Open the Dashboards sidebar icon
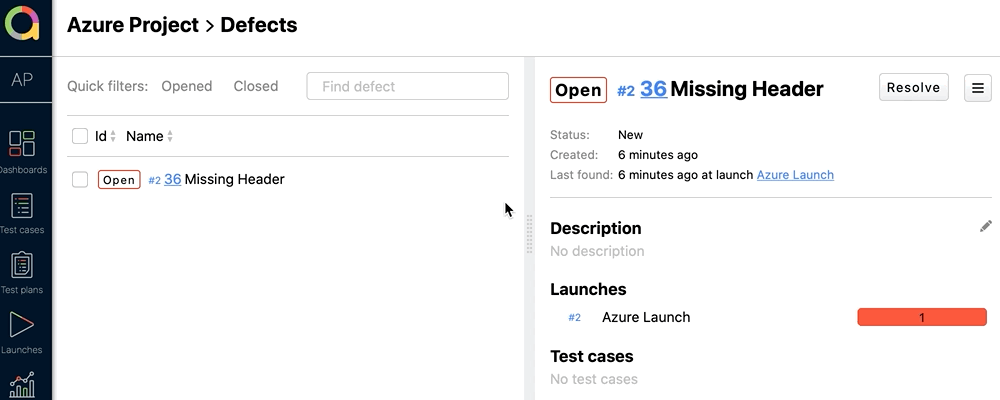1000x400 pixels. click(22, 144)
